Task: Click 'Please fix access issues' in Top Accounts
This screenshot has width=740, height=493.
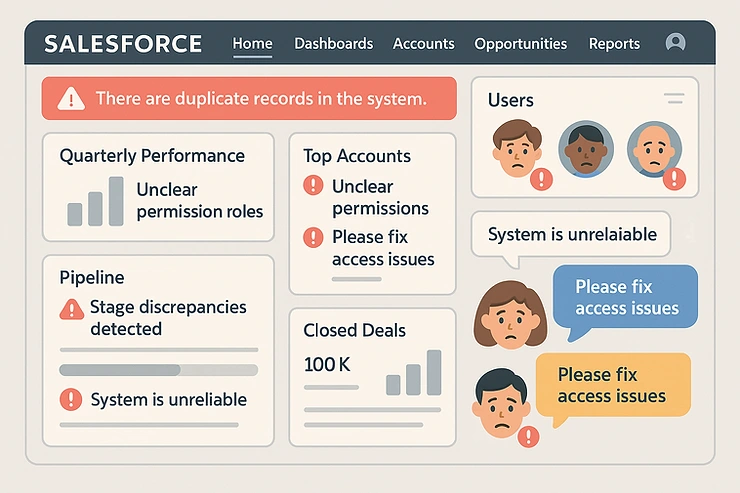Action: coord(383,248)
